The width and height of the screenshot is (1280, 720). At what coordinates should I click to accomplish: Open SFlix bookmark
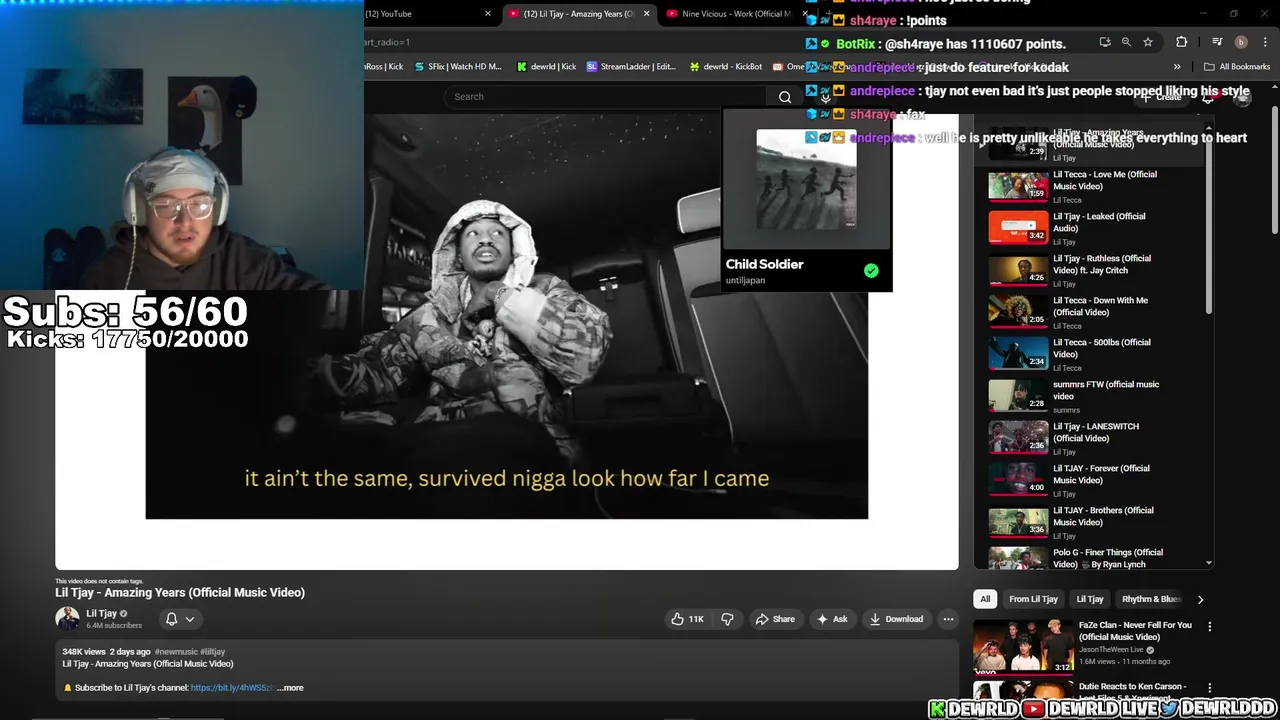[457, 67]
